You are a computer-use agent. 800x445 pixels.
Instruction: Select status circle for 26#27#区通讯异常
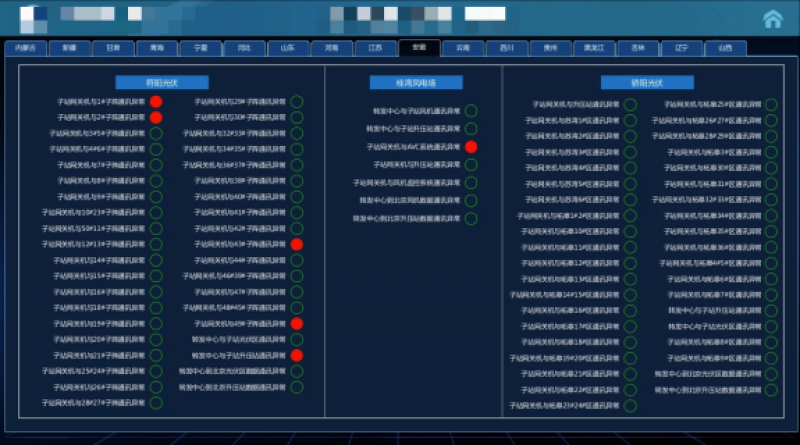click(x=771, y=120)
